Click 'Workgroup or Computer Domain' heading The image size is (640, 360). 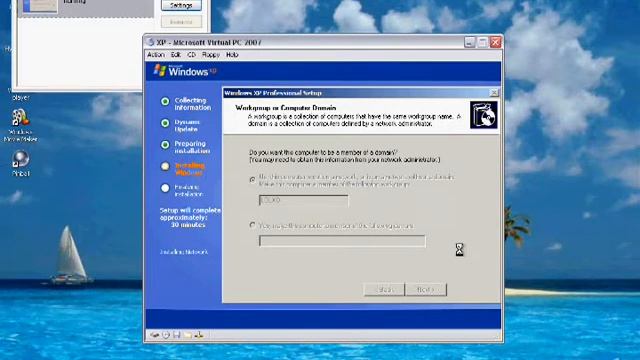(286, 108)
